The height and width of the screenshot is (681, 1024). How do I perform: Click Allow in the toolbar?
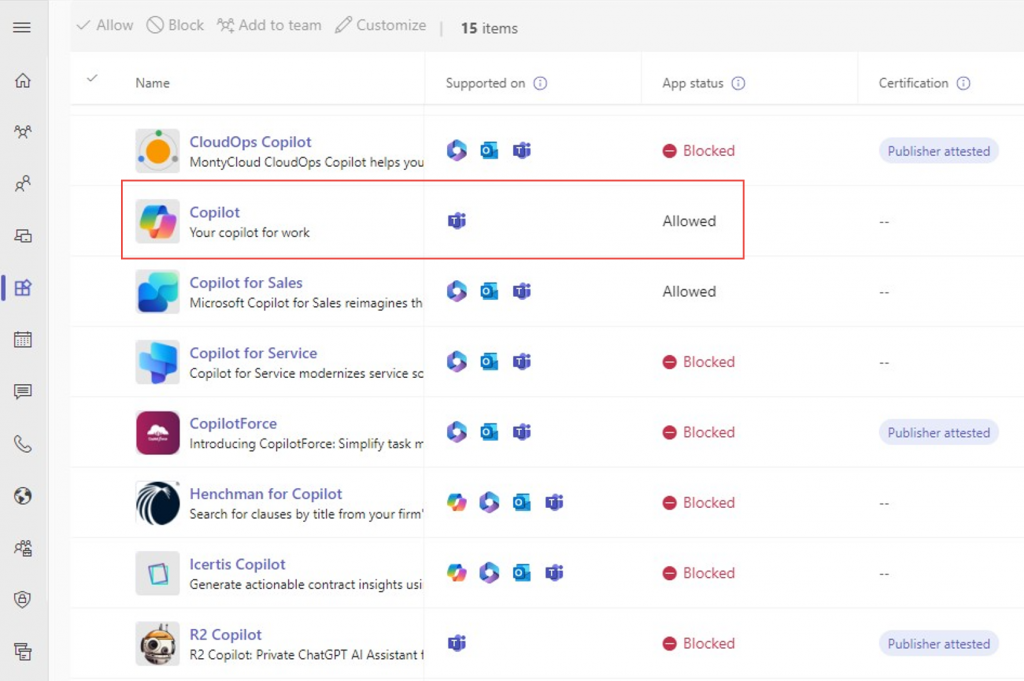coord(105,25)
